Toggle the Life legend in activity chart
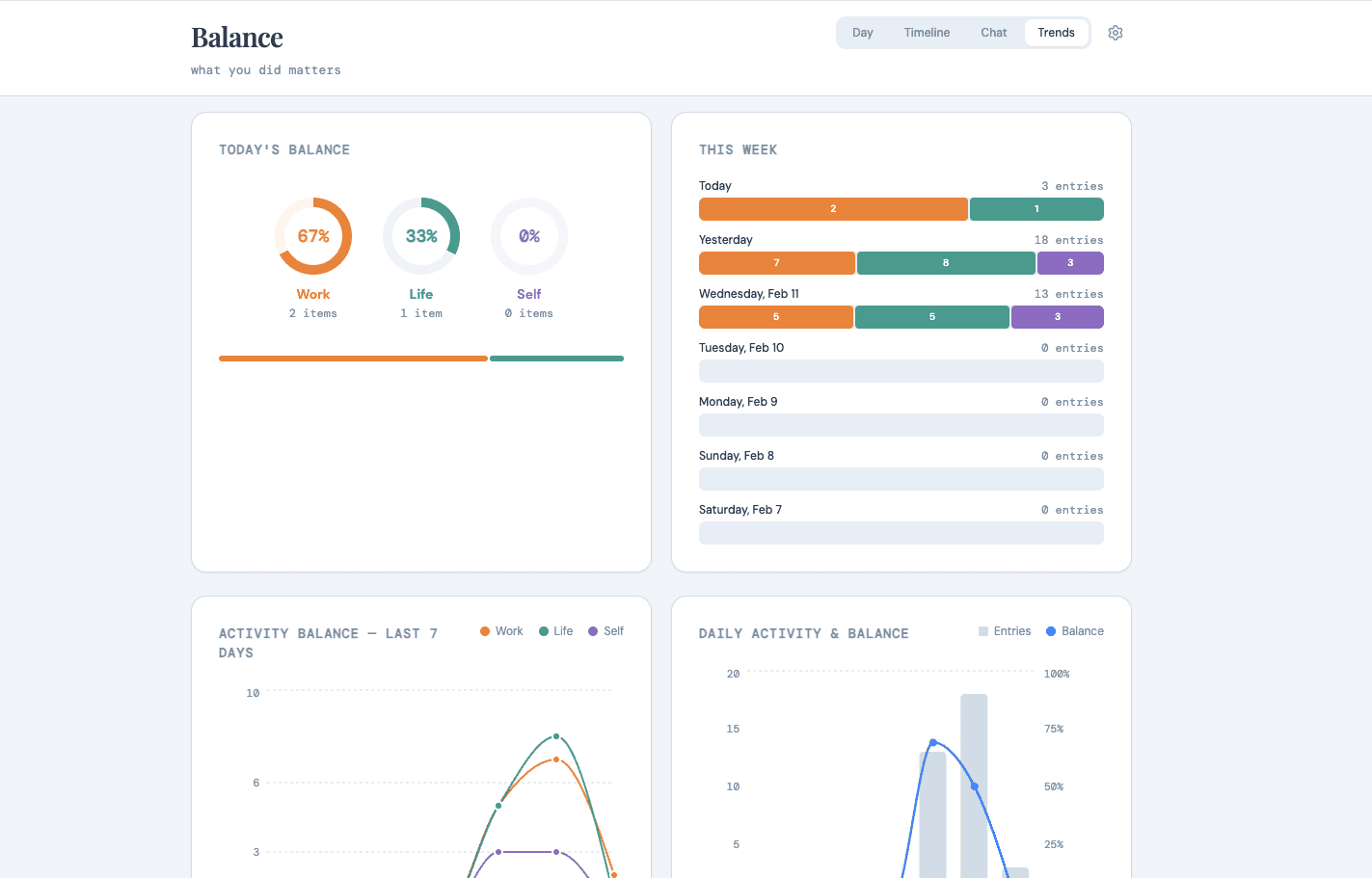 (x=556, y=631)
